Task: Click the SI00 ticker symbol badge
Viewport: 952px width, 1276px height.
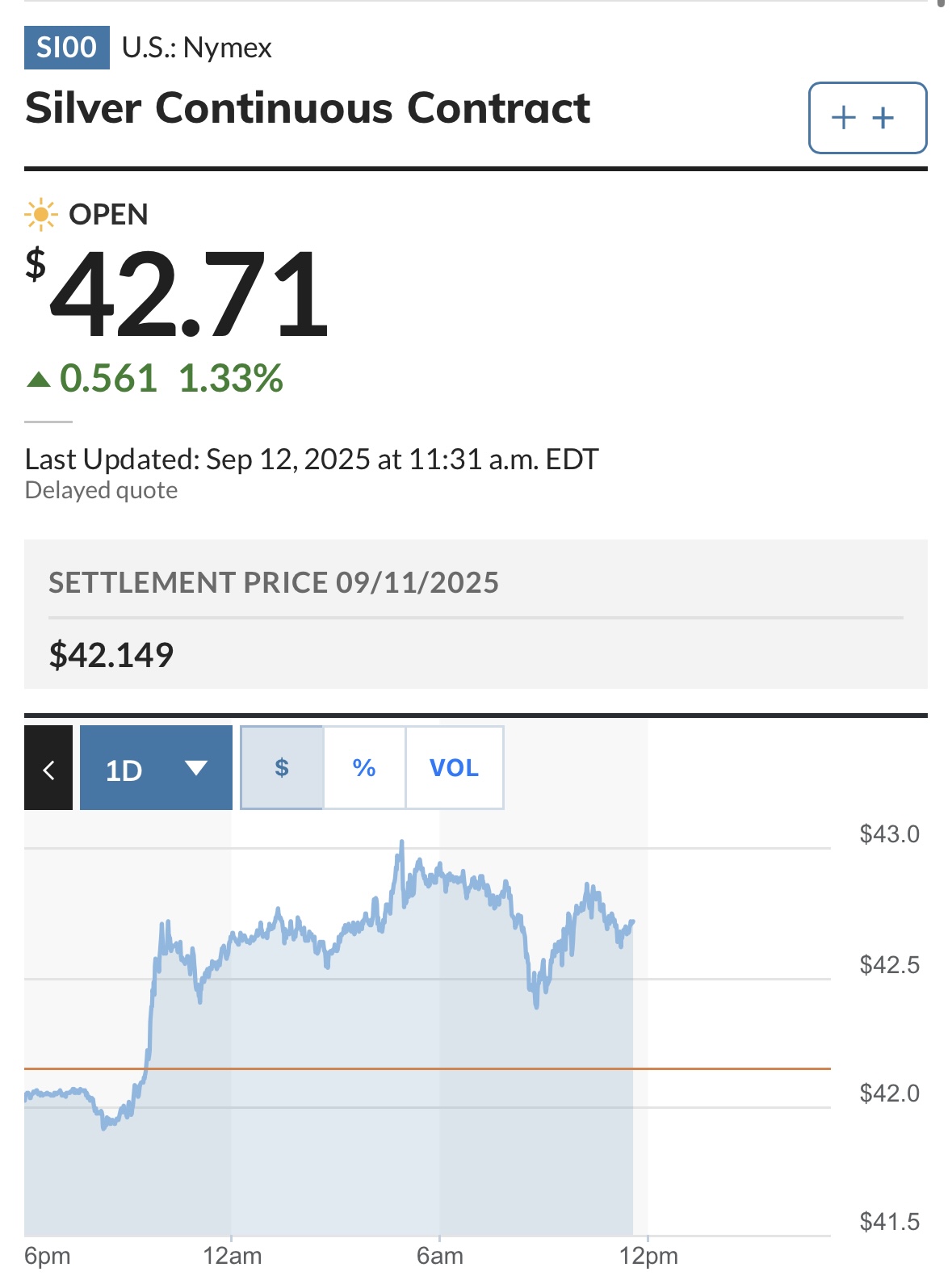Action: click(67, 48)
